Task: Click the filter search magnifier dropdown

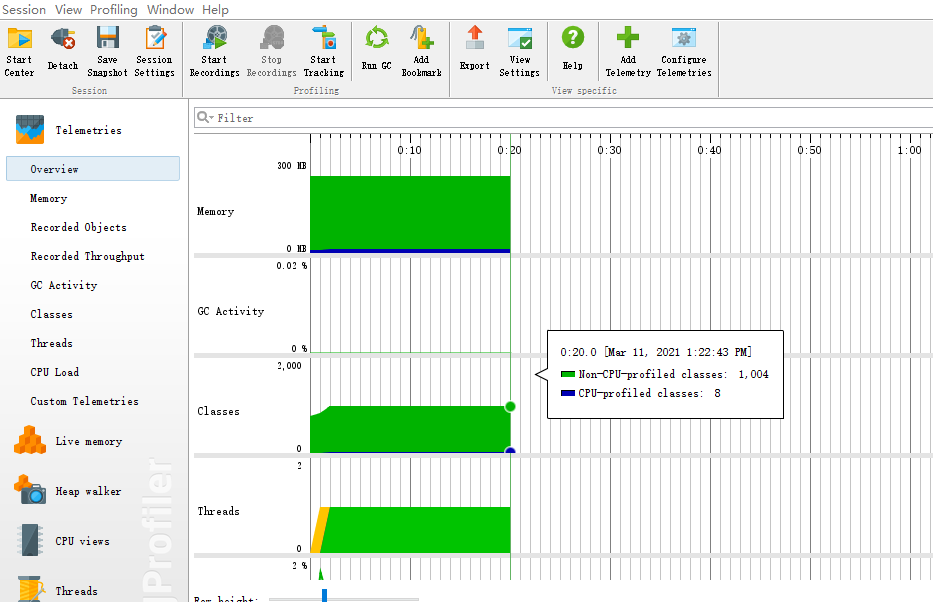Action: point(205,117)
